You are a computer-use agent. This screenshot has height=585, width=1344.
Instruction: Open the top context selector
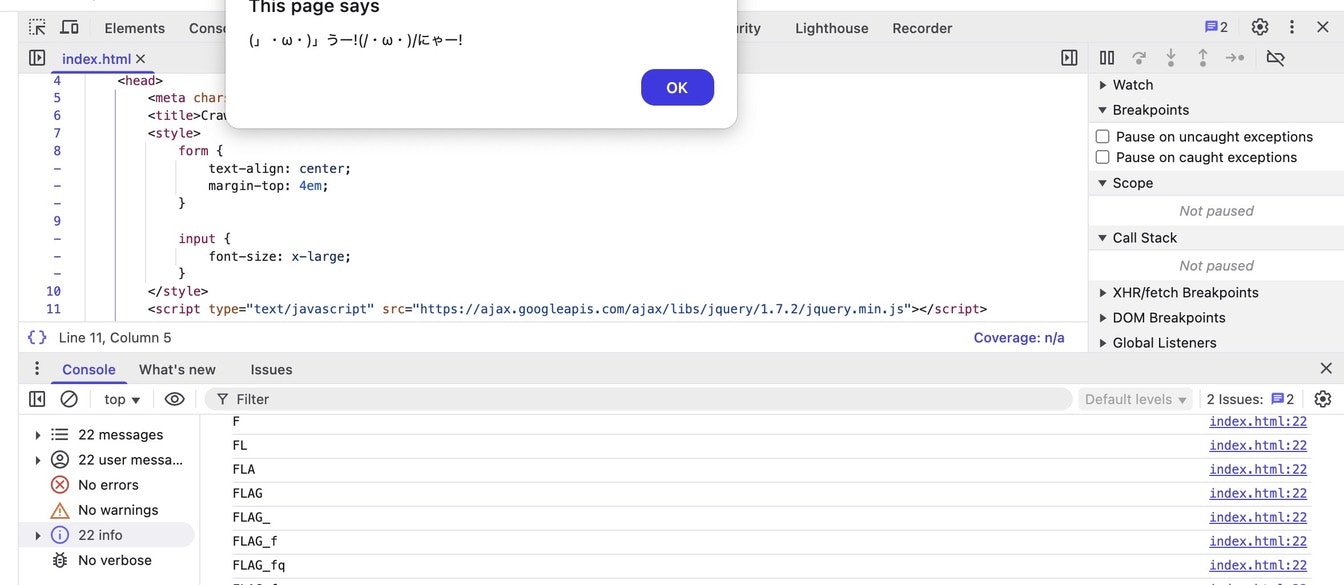pyautogui.click(x=122, y=399)
